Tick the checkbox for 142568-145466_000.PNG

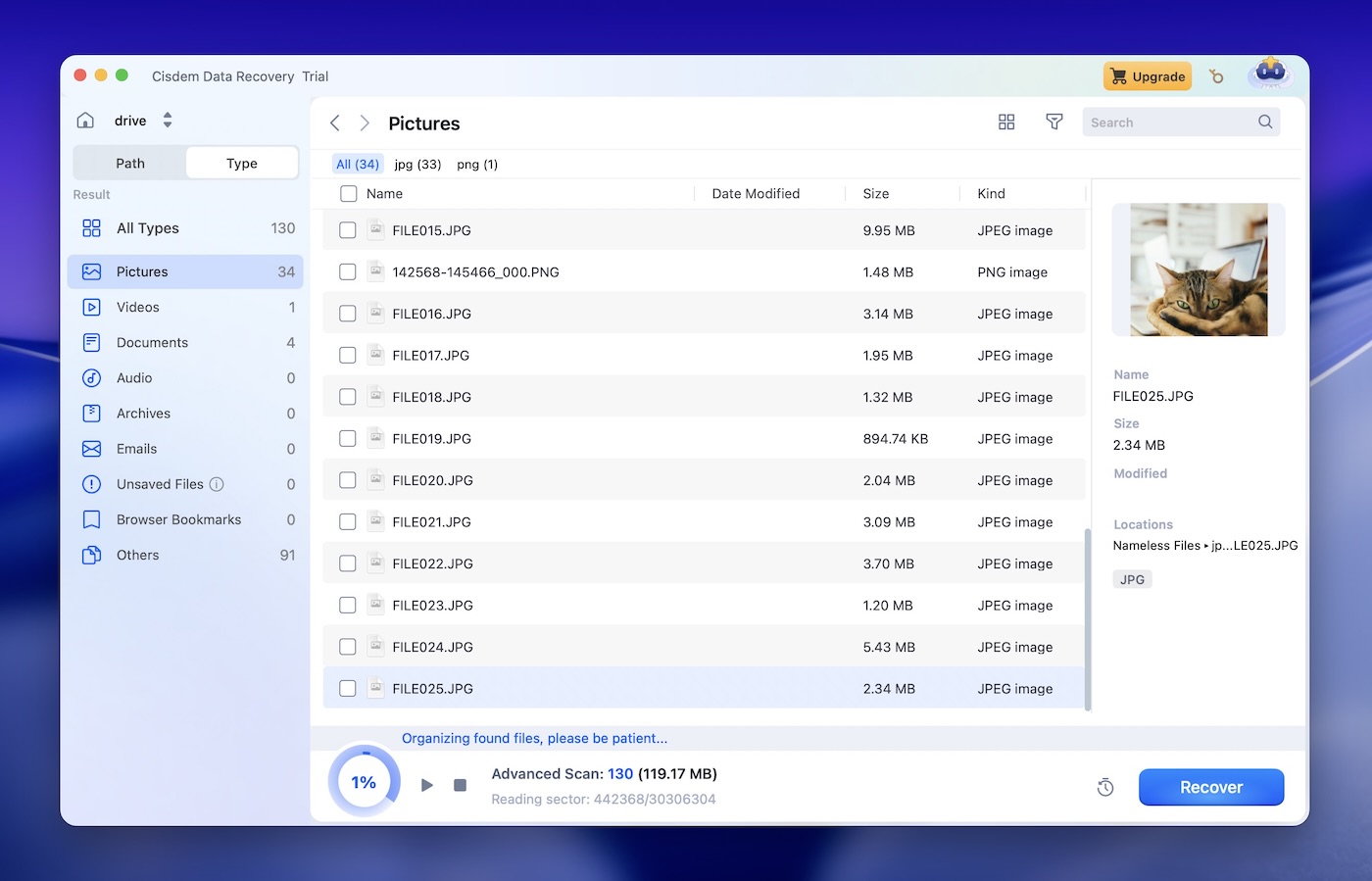(x=348, y=272)
